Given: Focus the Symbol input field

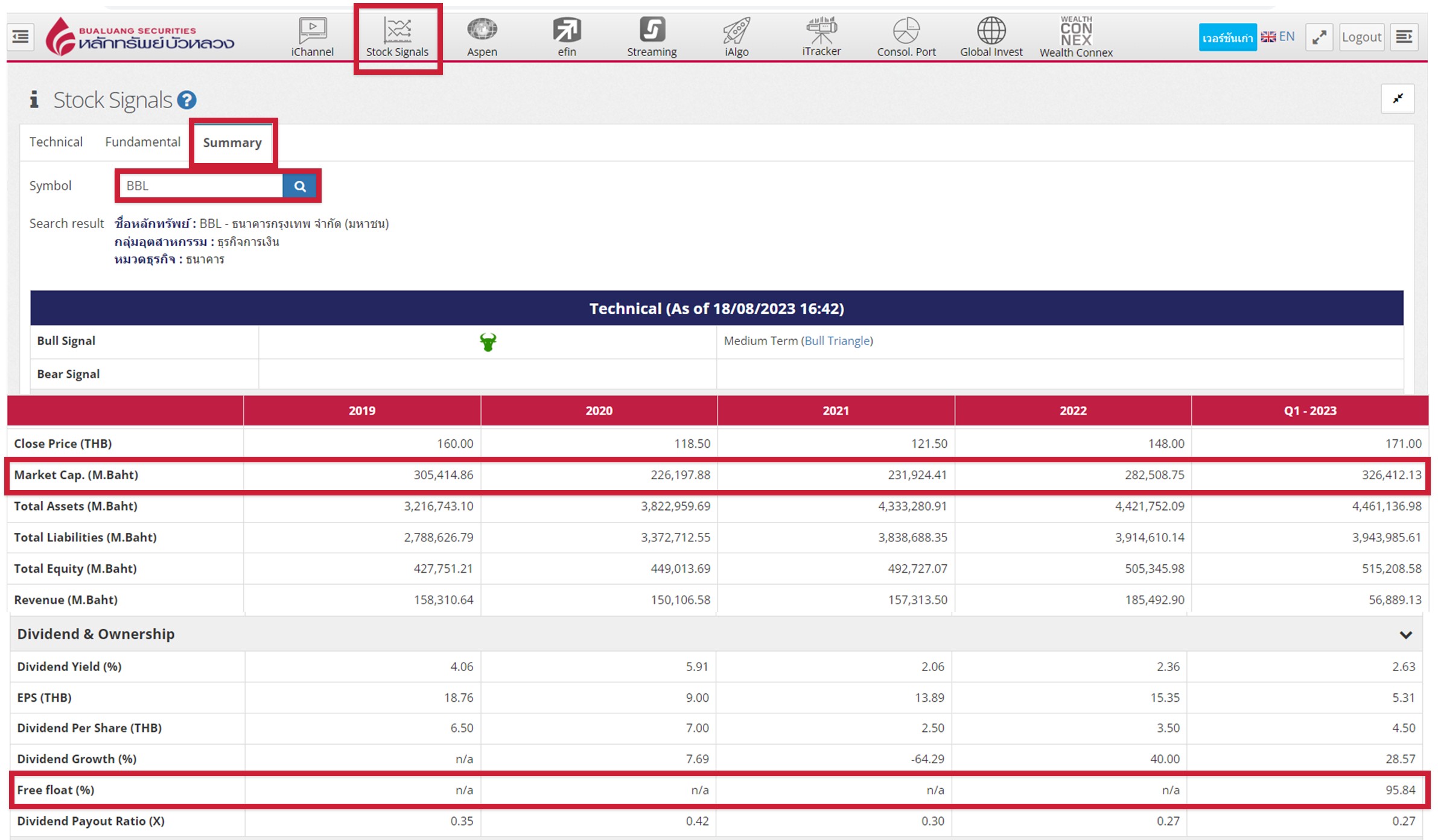Looking at the screenshot, I should tap(202, 186).
